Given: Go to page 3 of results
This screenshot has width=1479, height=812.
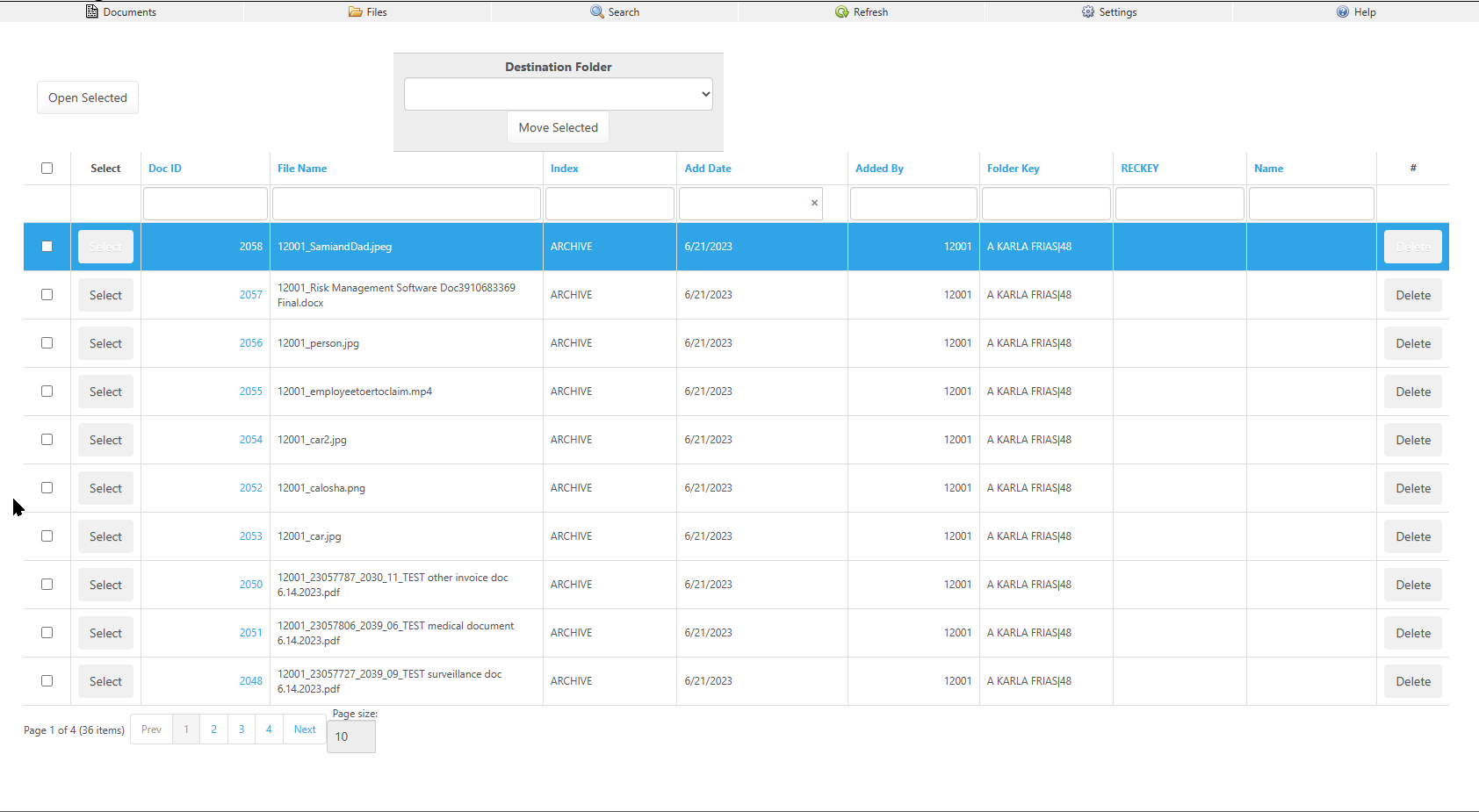Looking at the screenshot, I should point(242,729).
